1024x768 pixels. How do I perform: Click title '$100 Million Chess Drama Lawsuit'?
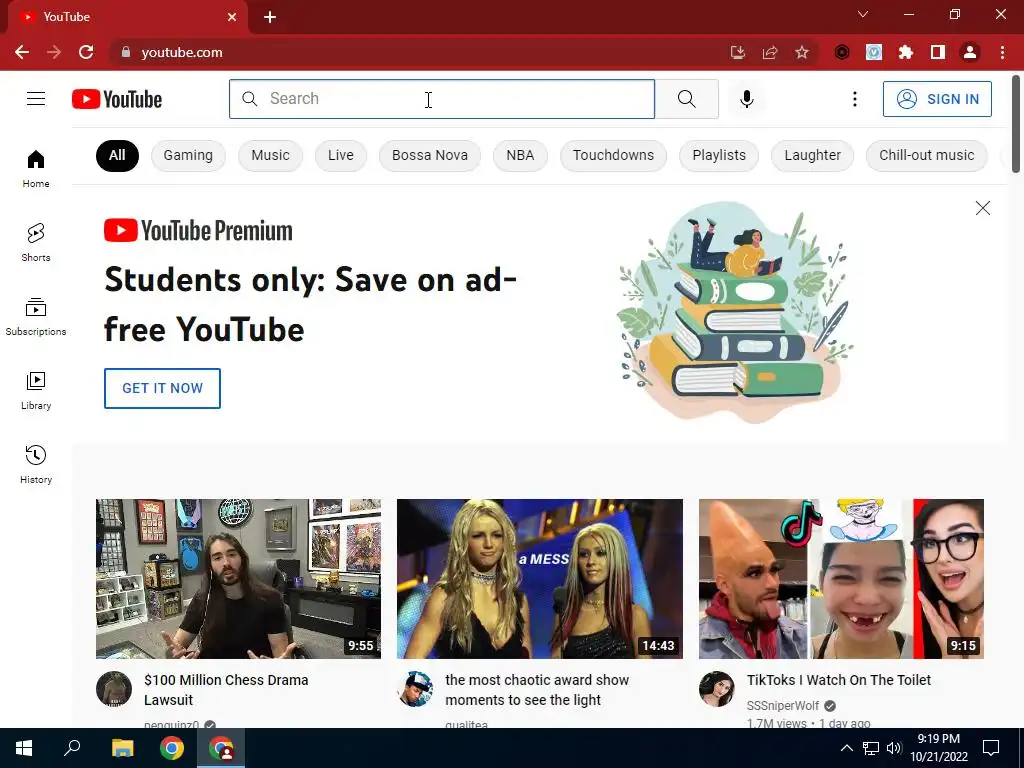pyautogui.click(x=226, y=690)
